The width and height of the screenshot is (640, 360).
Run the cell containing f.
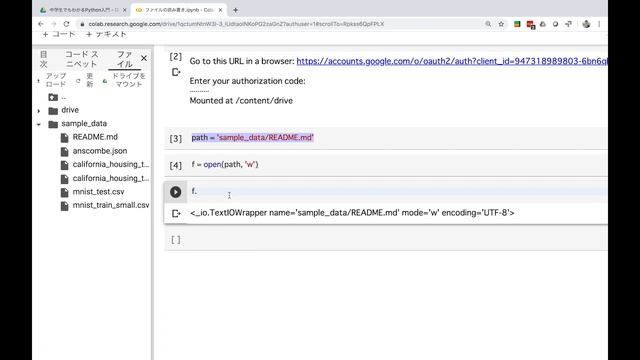click(x=176, y=192)
